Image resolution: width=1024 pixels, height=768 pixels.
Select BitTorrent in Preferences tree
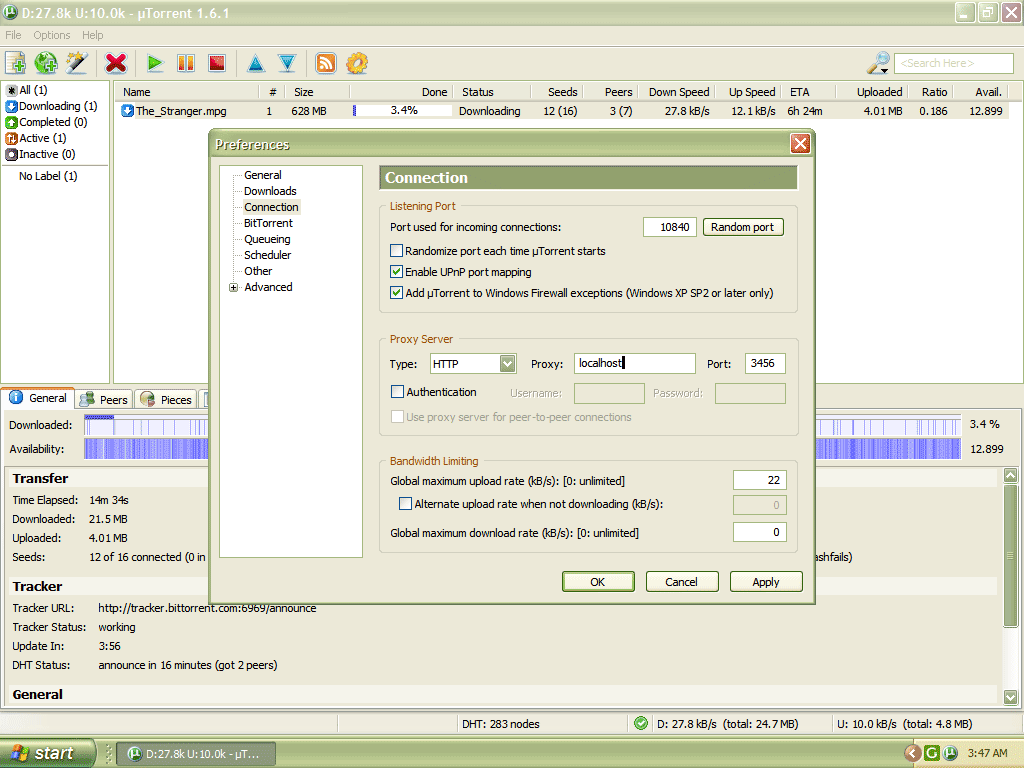click(x=268, y=223)
